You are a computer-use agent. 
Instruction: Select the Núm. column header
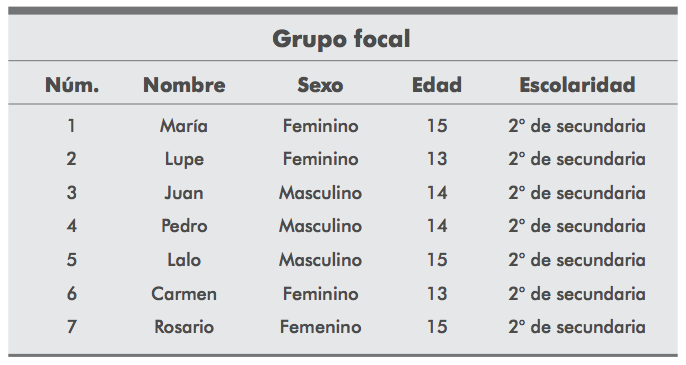[72, 85]
